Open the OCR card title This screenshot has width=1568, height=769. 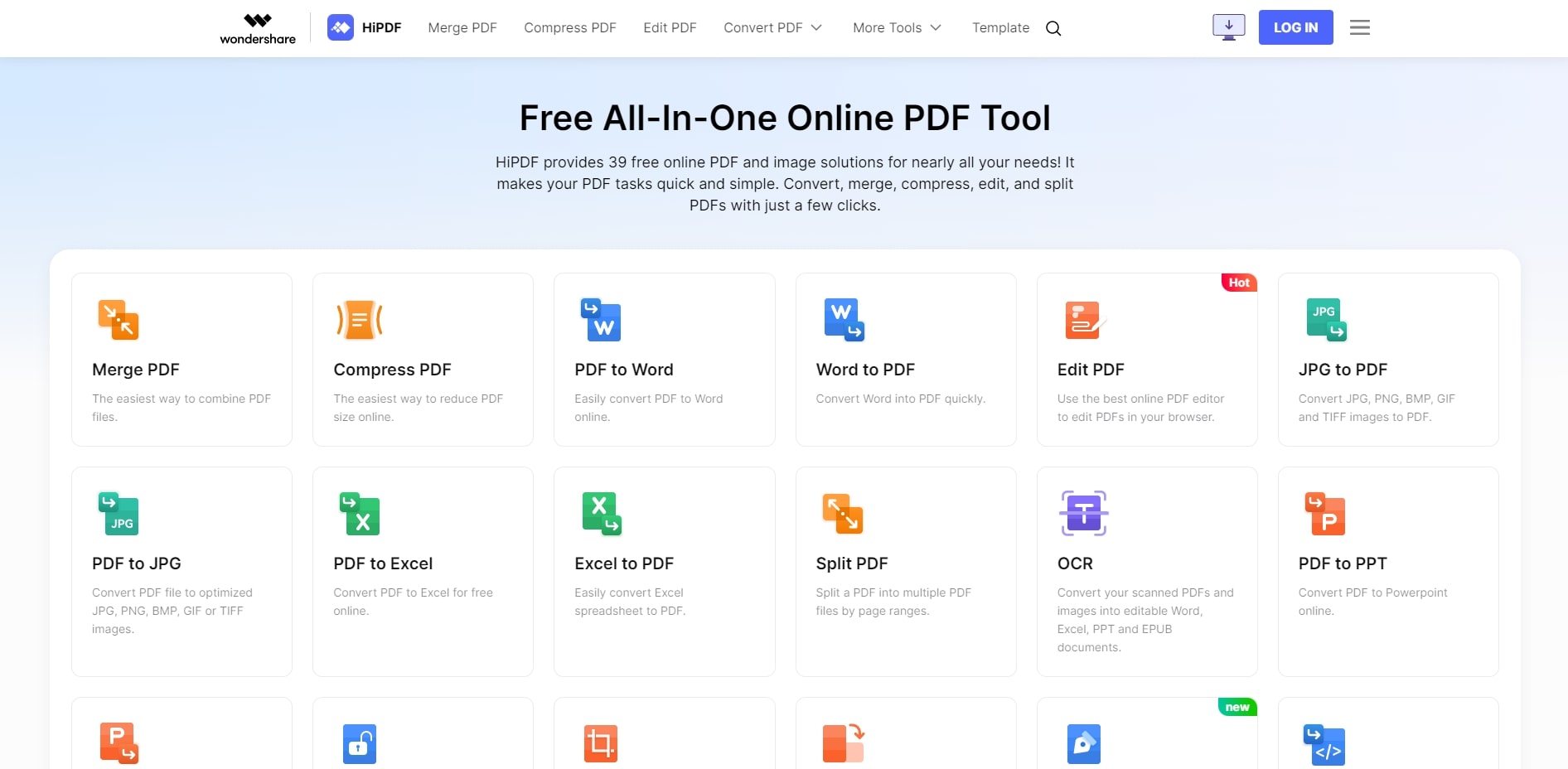1075,563
